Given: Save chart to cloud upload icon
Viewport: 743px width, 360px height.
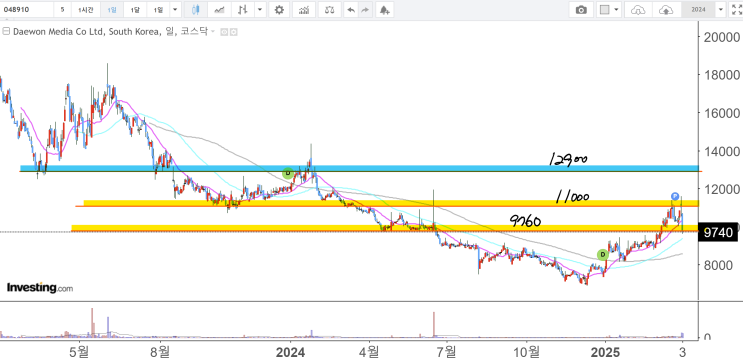Looking at the screenshot, I should tap(667, 9).
